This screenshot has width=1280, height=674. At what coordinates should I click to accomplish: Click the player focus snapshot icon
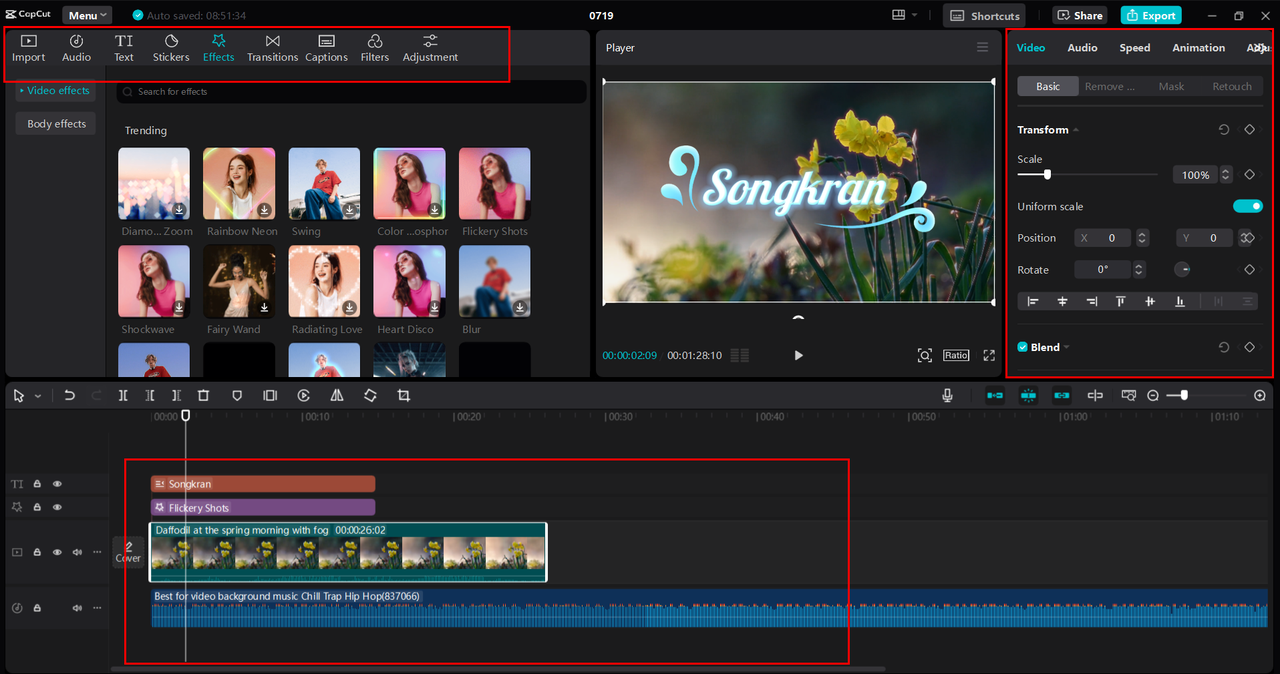coord(925,356)
